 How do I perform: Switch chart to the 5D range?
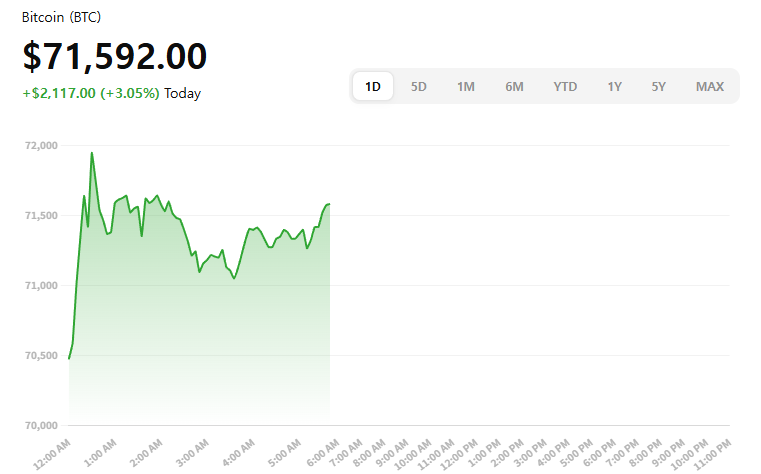pos(419,86)
